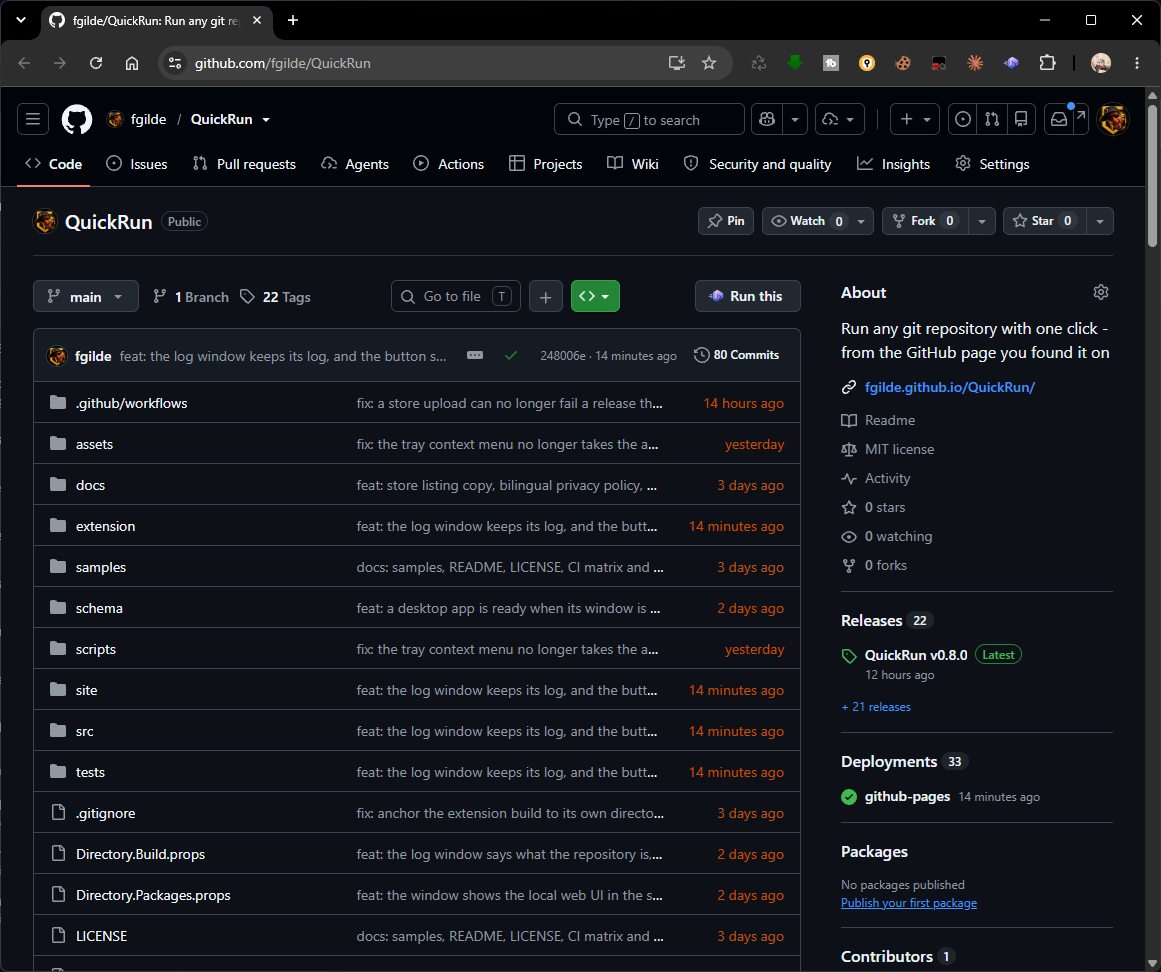Expand the Copilot dropdown arrow in header
Image resolution: width=1161 pixels, height=972 pixels.
[x=795, y=119]
